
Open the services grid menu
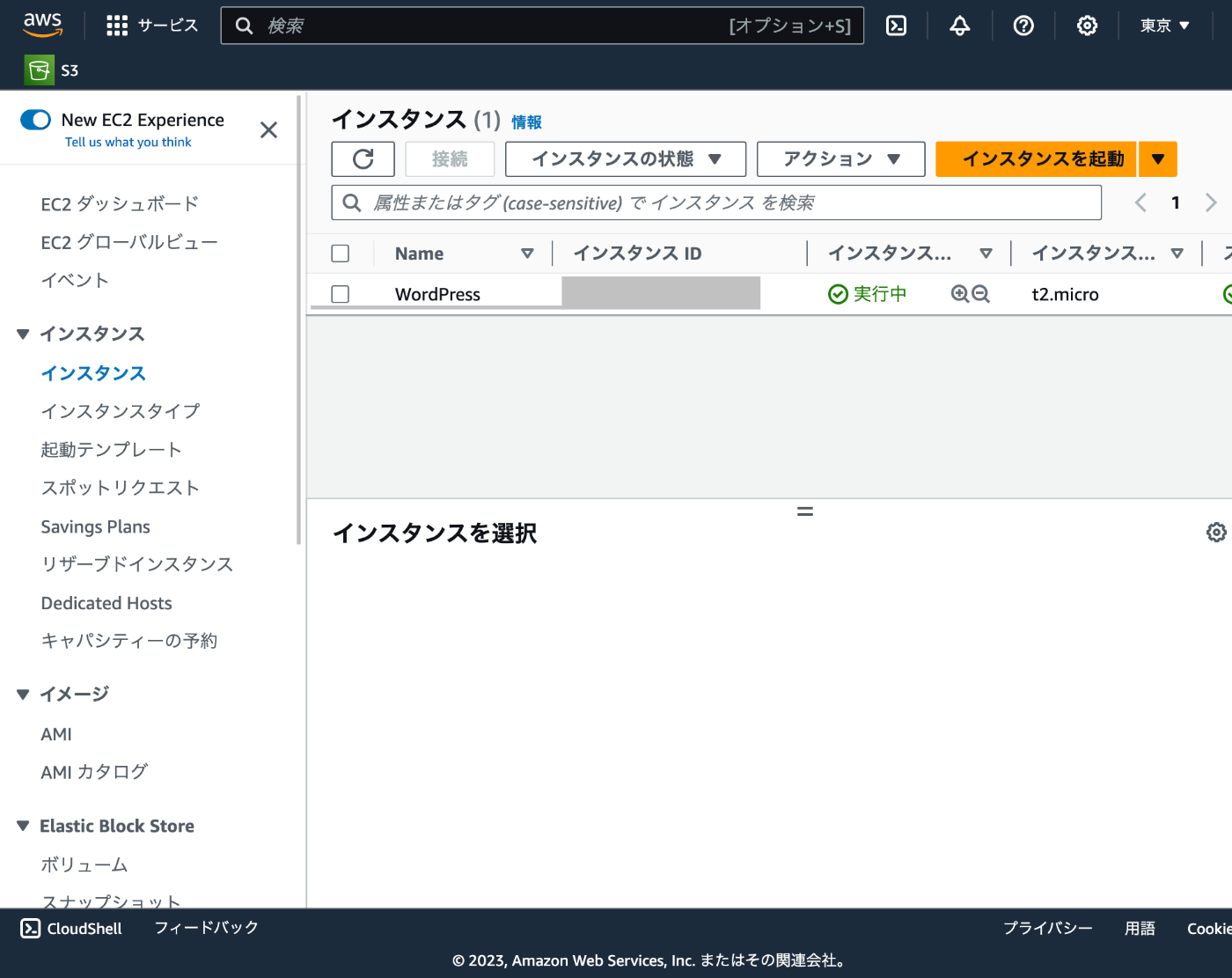coord(117,26)
